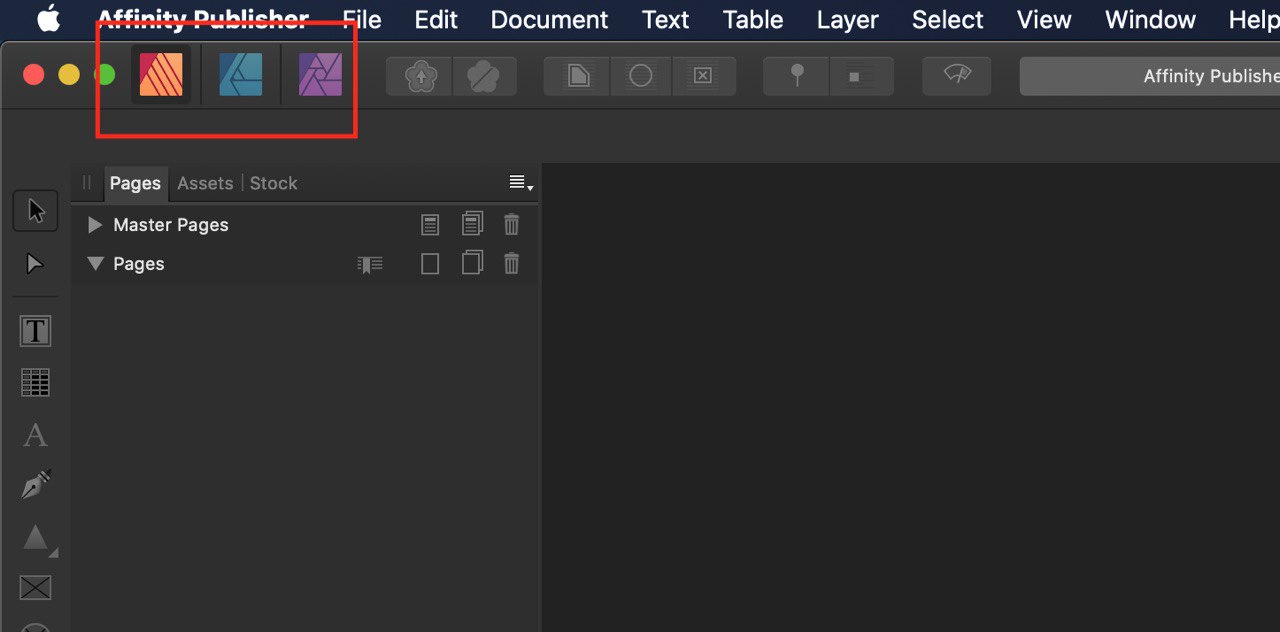
Task: Switch to the Photo persona
Action: (x=320, y=75)
